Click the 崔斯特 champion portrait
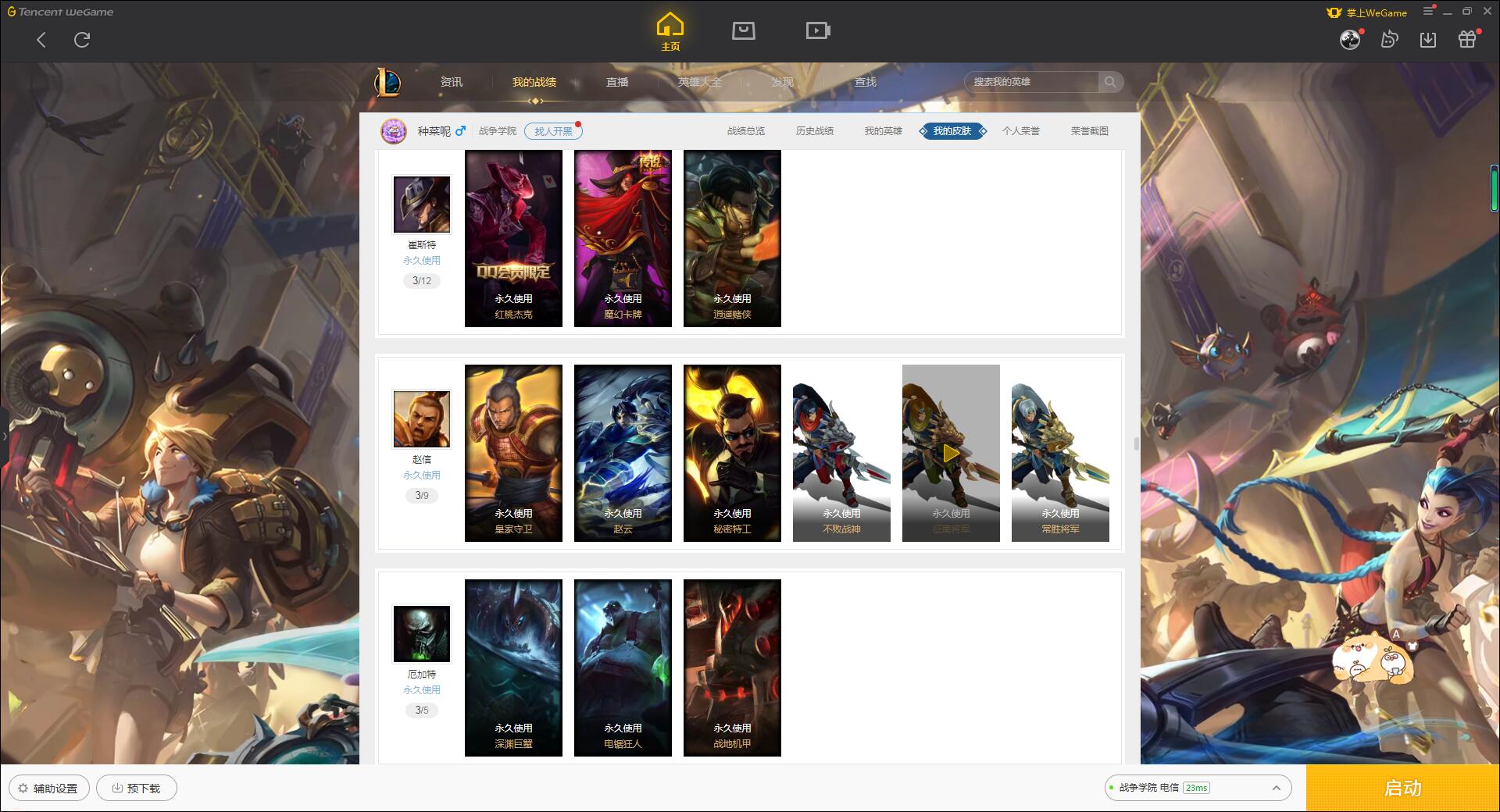Image resolution: width=1500 pixels, height=812 pixels. tap(422, 205)
